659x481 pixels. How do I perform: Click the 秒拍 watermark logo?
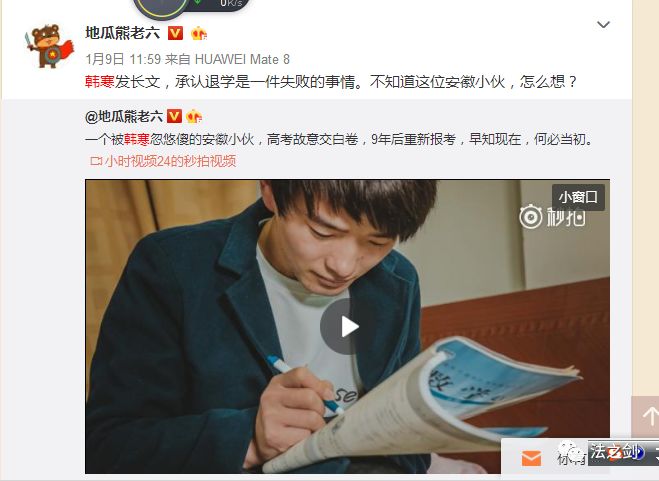pos(552,217)
